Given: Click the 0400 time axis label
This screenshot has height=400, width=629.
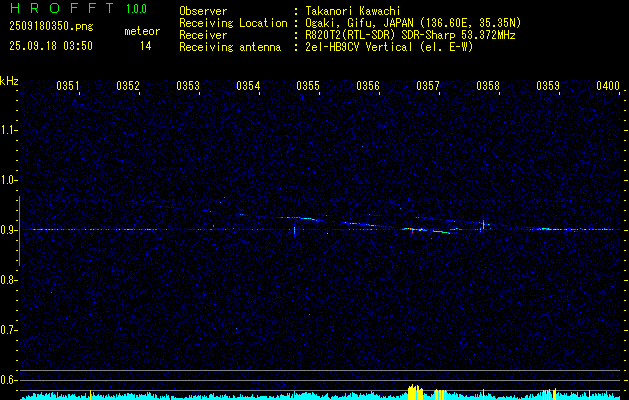Looking at the screenshot, I should pos(608,86).
